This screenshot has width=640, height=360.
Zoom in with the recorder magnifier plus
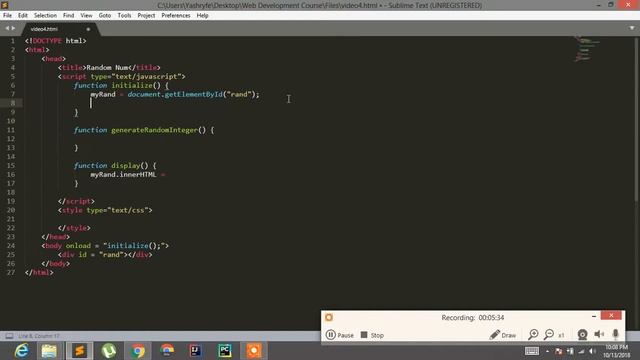pos(533,335)
